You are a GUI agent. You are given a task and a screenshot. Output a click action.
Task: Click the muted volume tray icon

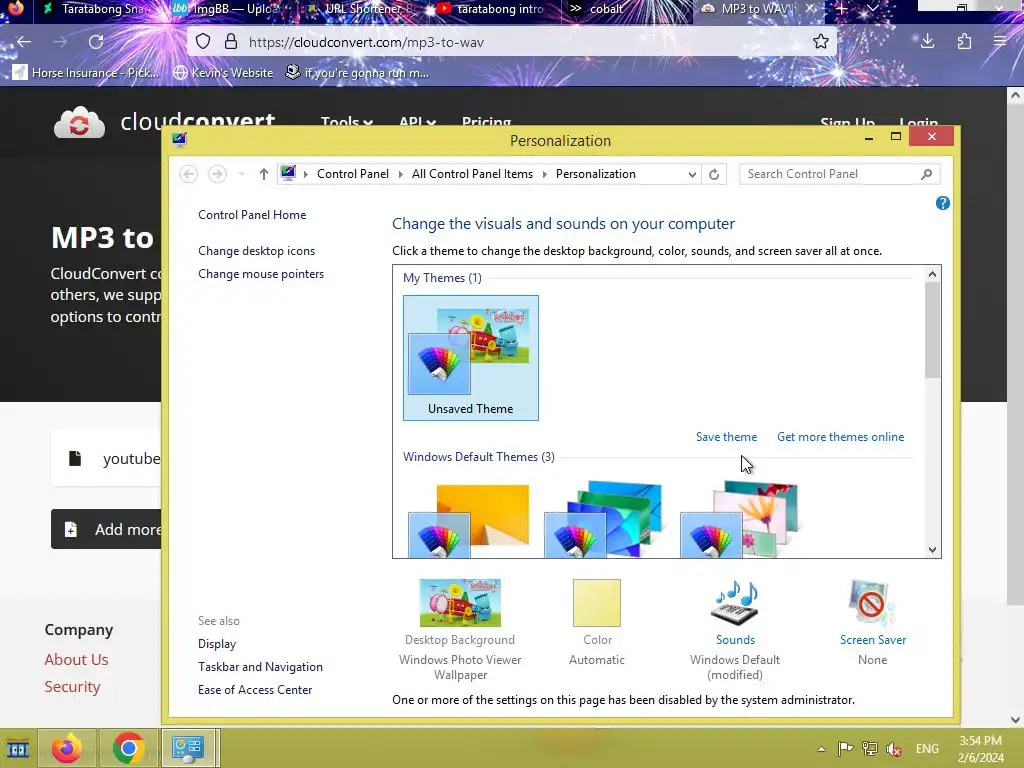click(x=893, y=748)
